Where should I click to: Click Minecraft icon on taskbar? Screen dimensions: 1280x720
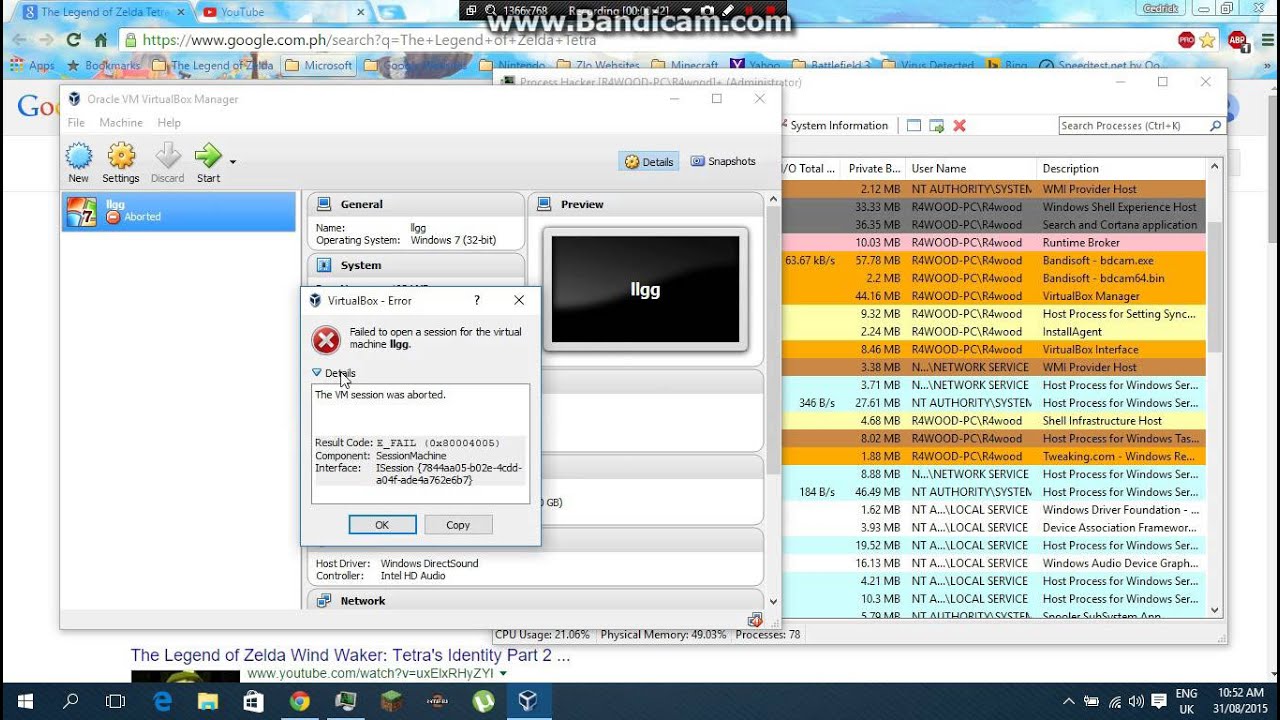(390, 702)
